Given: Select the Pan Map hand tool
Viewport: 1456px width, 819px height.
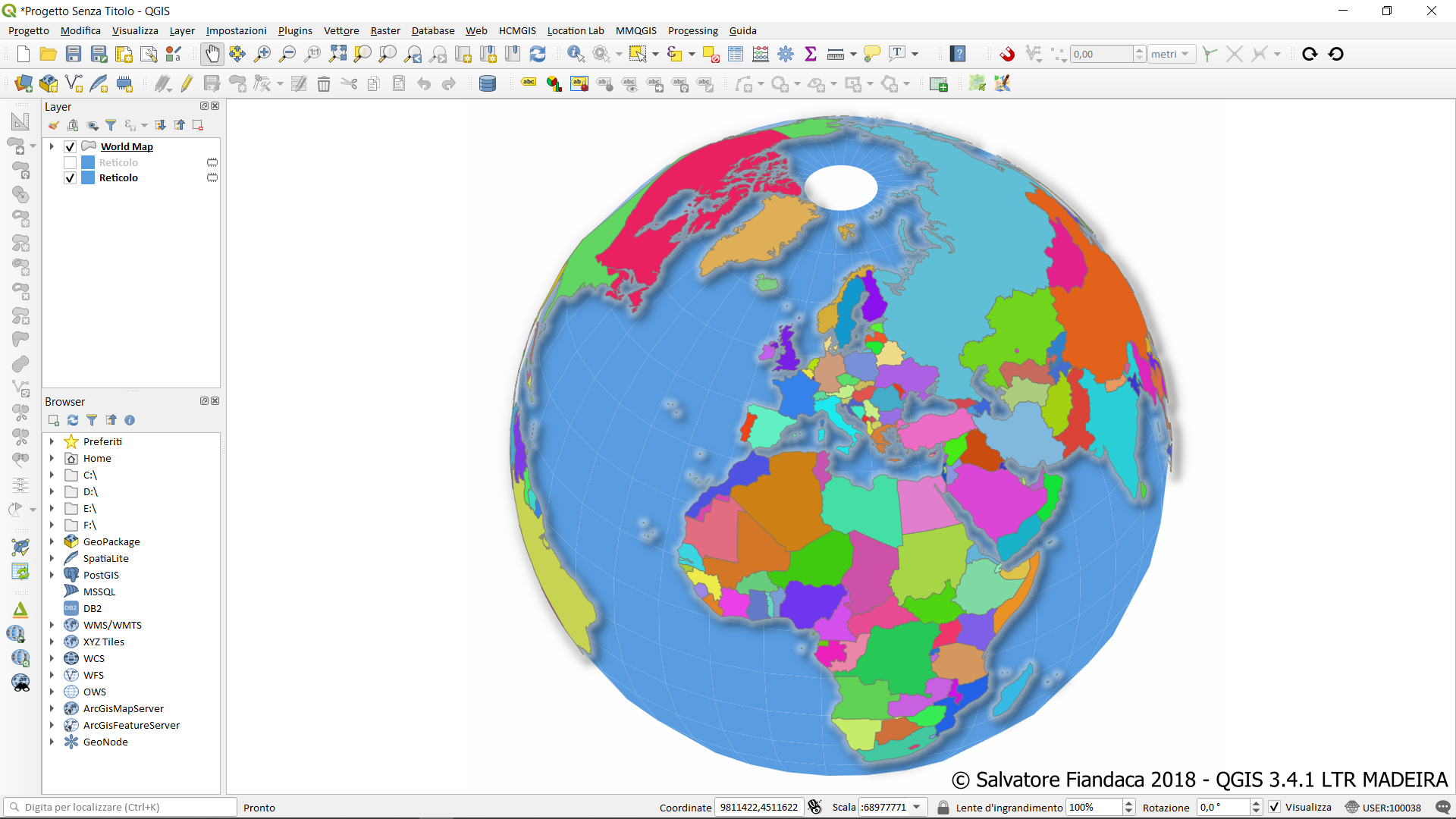Looking at the screenshot, I should 212,54.
